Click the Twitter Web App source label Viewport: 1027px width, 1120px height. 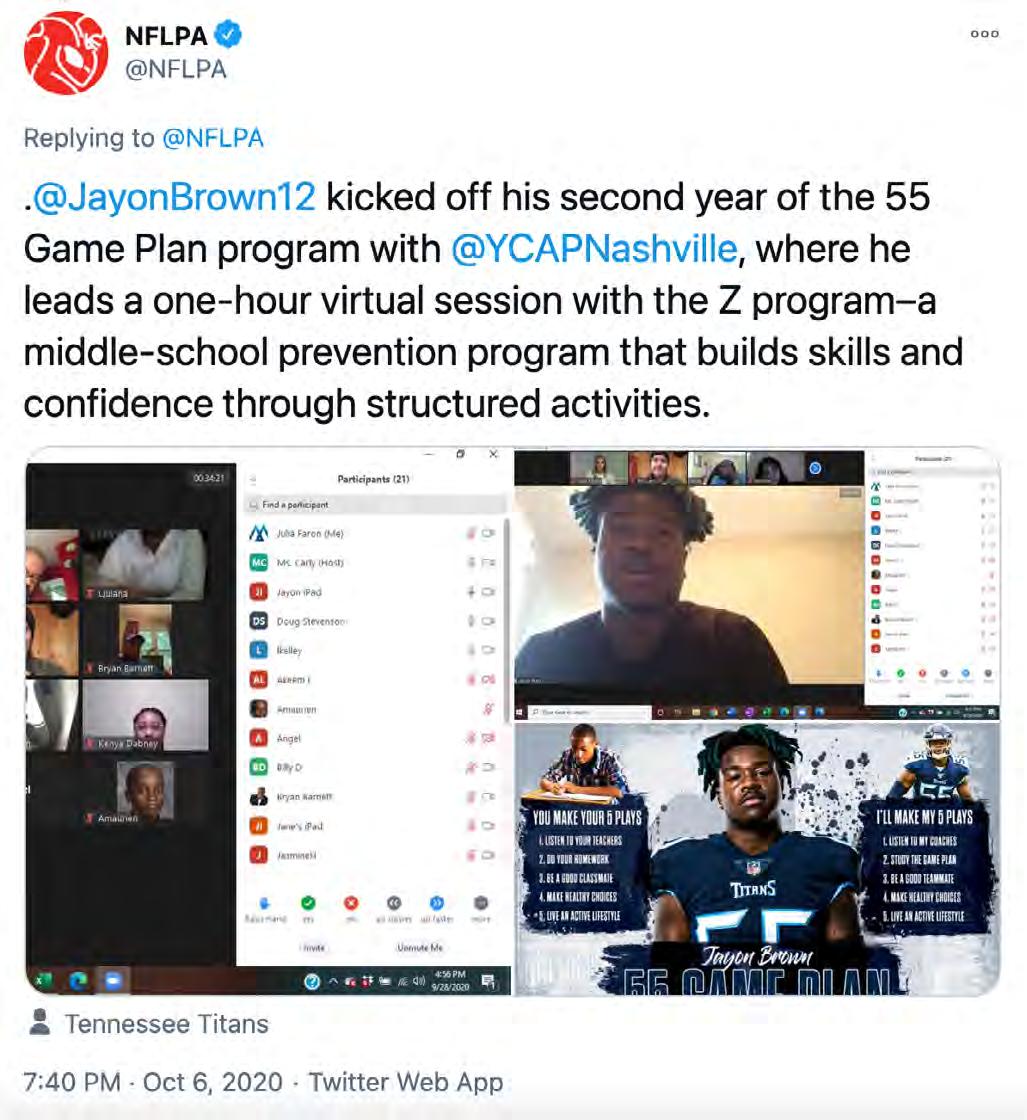tap(406, 1081)
